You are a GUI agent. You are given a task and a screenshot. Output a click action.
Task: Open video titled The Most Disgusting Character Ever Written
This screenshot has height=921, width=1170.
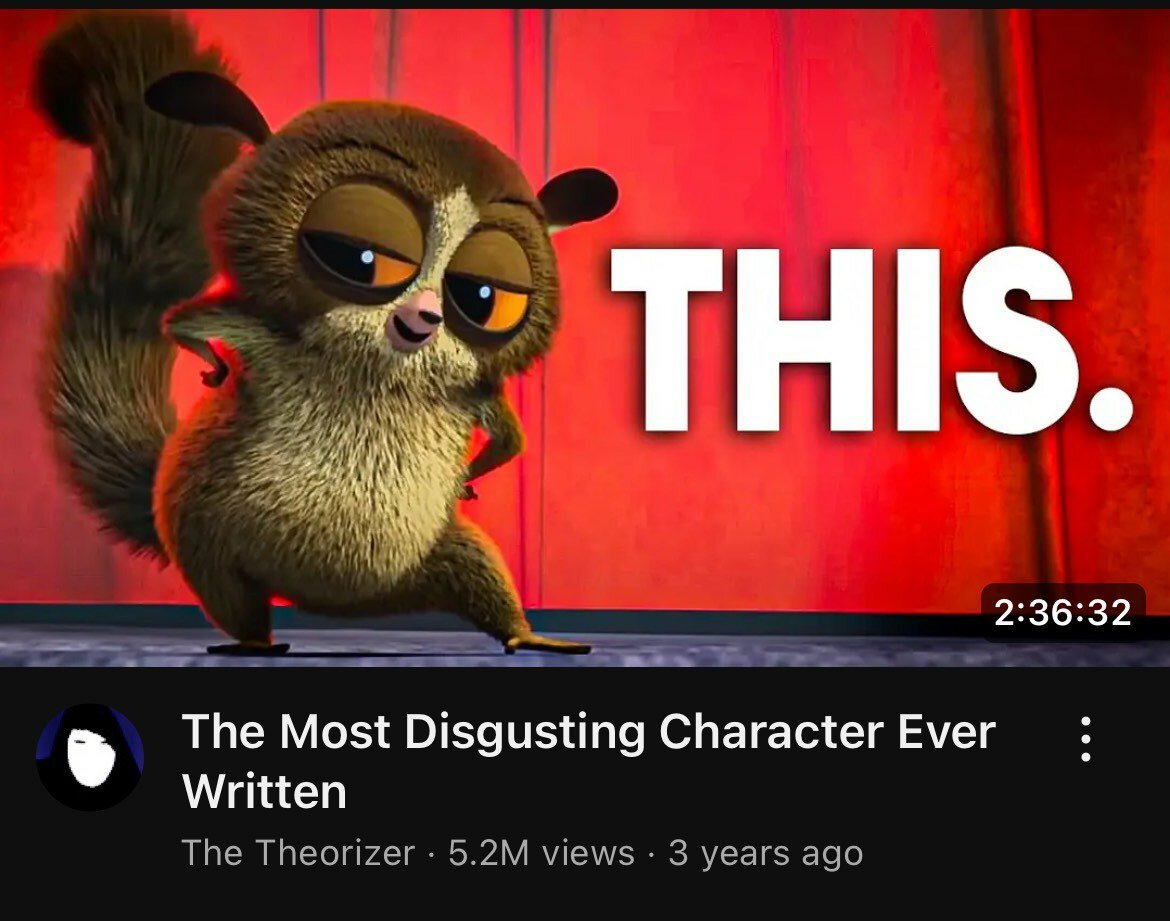click(589, 761)
